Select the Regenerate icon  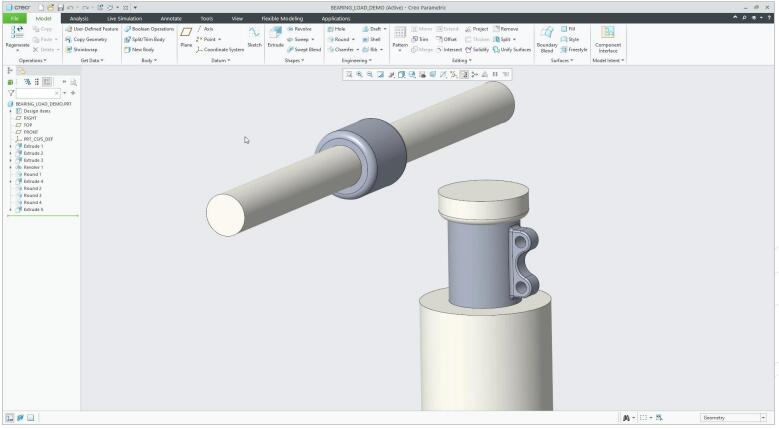coord(17,35)
